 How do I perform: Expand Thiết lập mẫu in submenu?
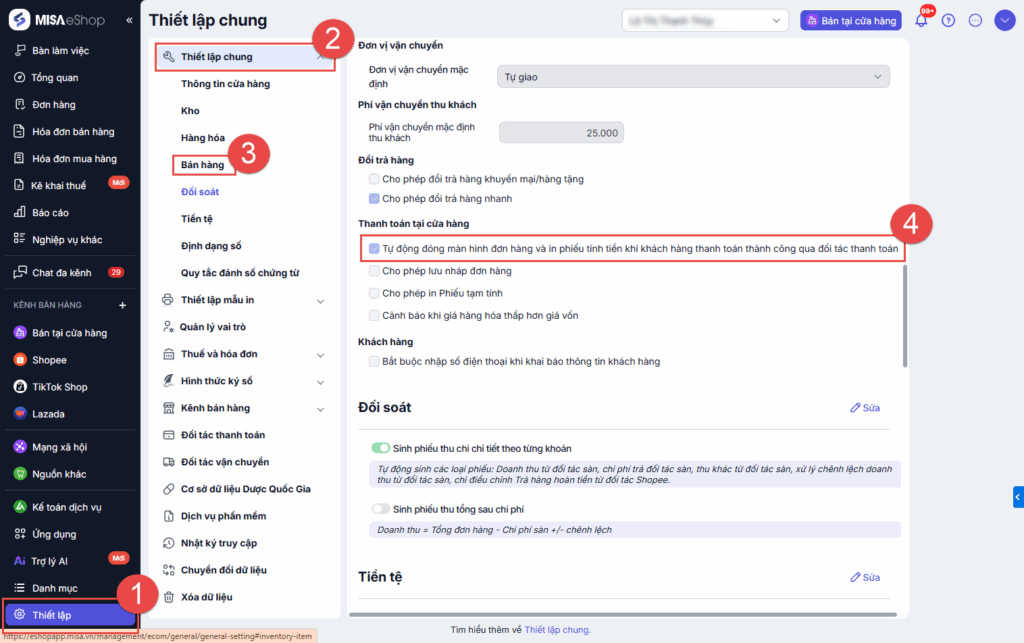coord(321,301)
